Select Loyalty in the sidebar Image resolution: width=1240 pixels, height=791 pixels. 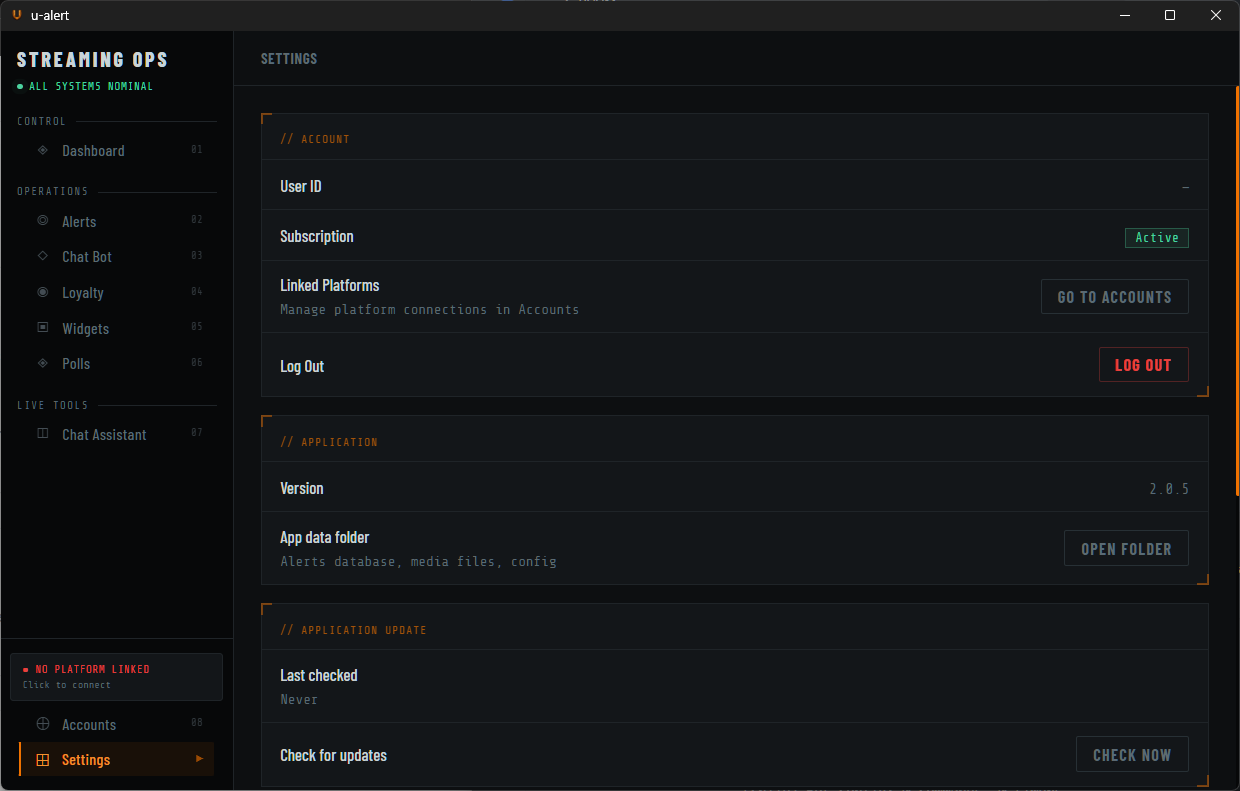click(x=117, y=293)
